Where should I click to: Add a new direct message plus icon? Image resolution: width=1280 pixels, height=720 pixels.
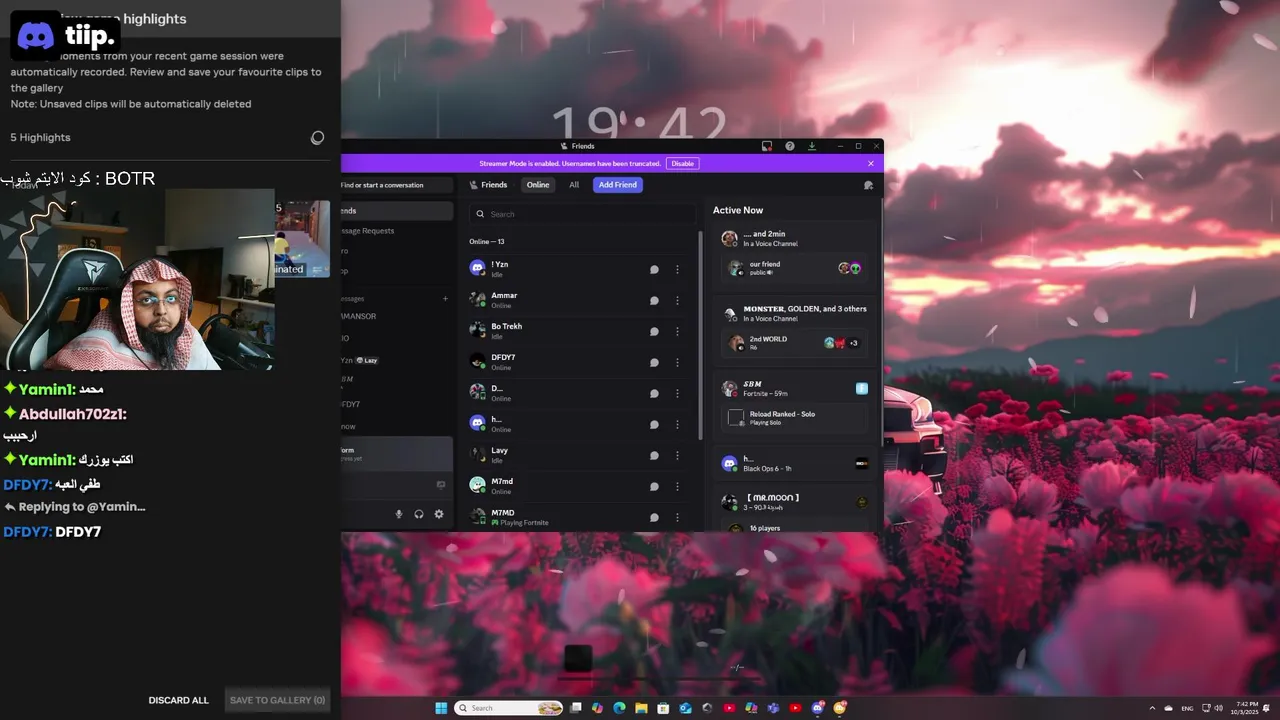tap(446, 298)
